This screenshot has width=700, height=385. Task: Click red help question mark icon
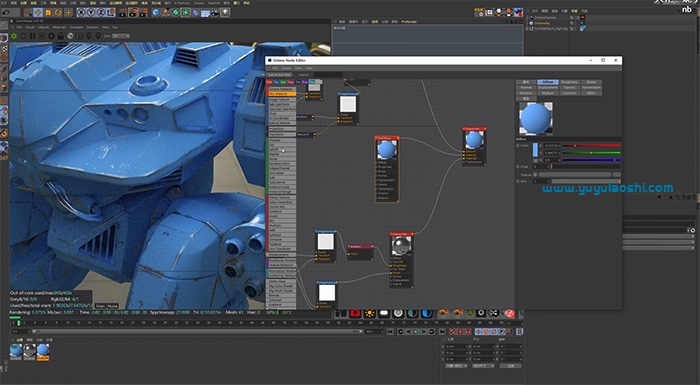click(x=510, y=314)
